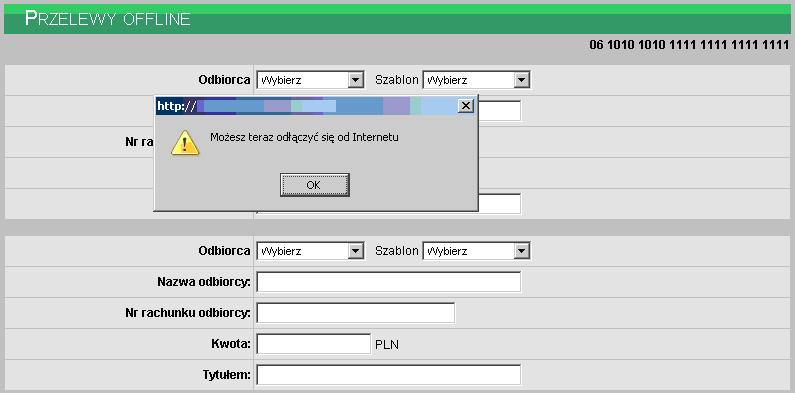Click the Szablon label in first form

pyautogui.click(x=397, y=80)
